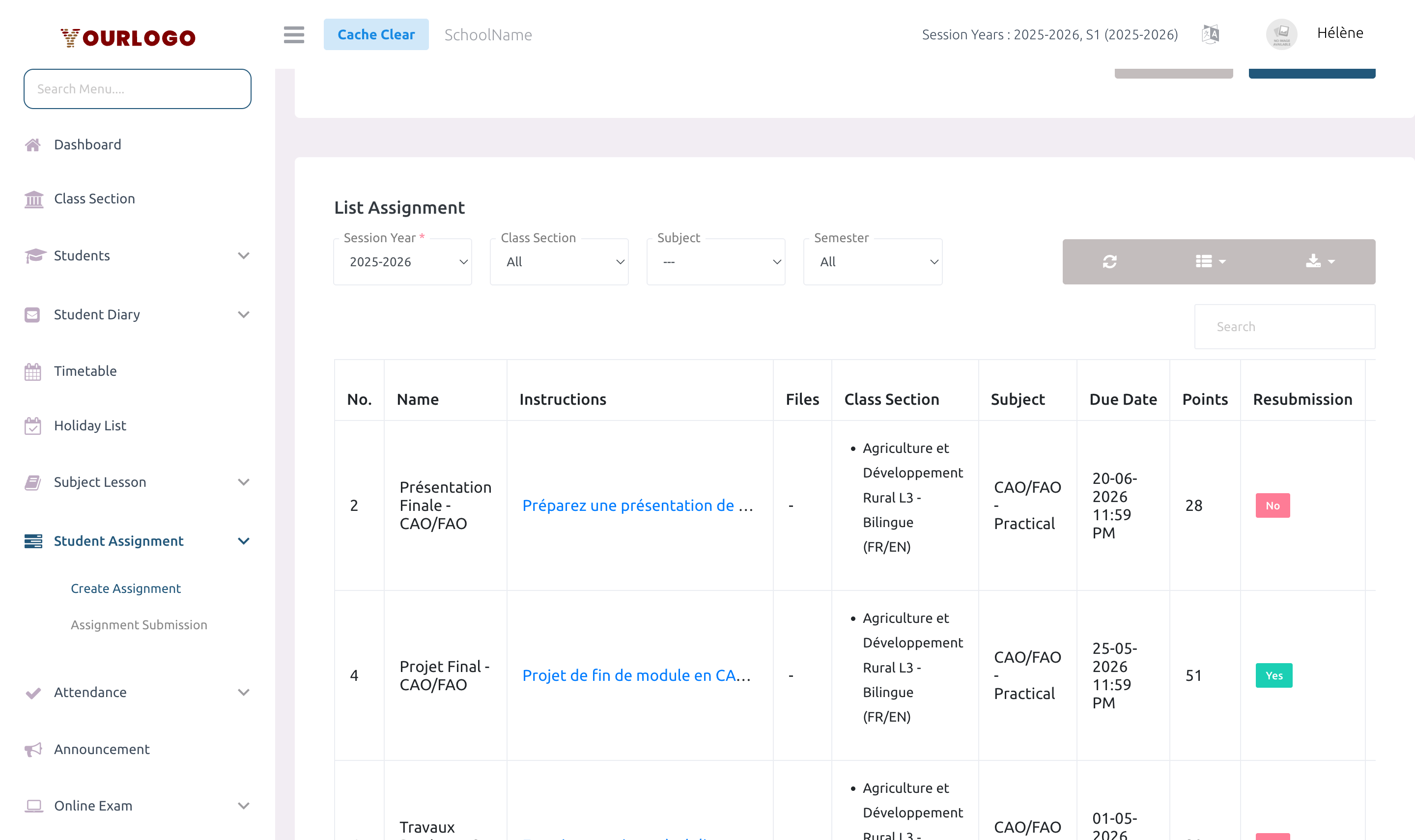Click the red No resubmission badge
Viewport: 1415px width, 840px height.
tap(1273, 505)
